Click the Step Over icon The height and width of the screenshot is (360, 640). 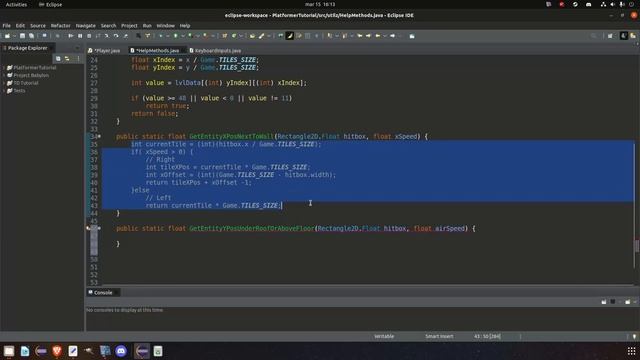tap(116, 36)
